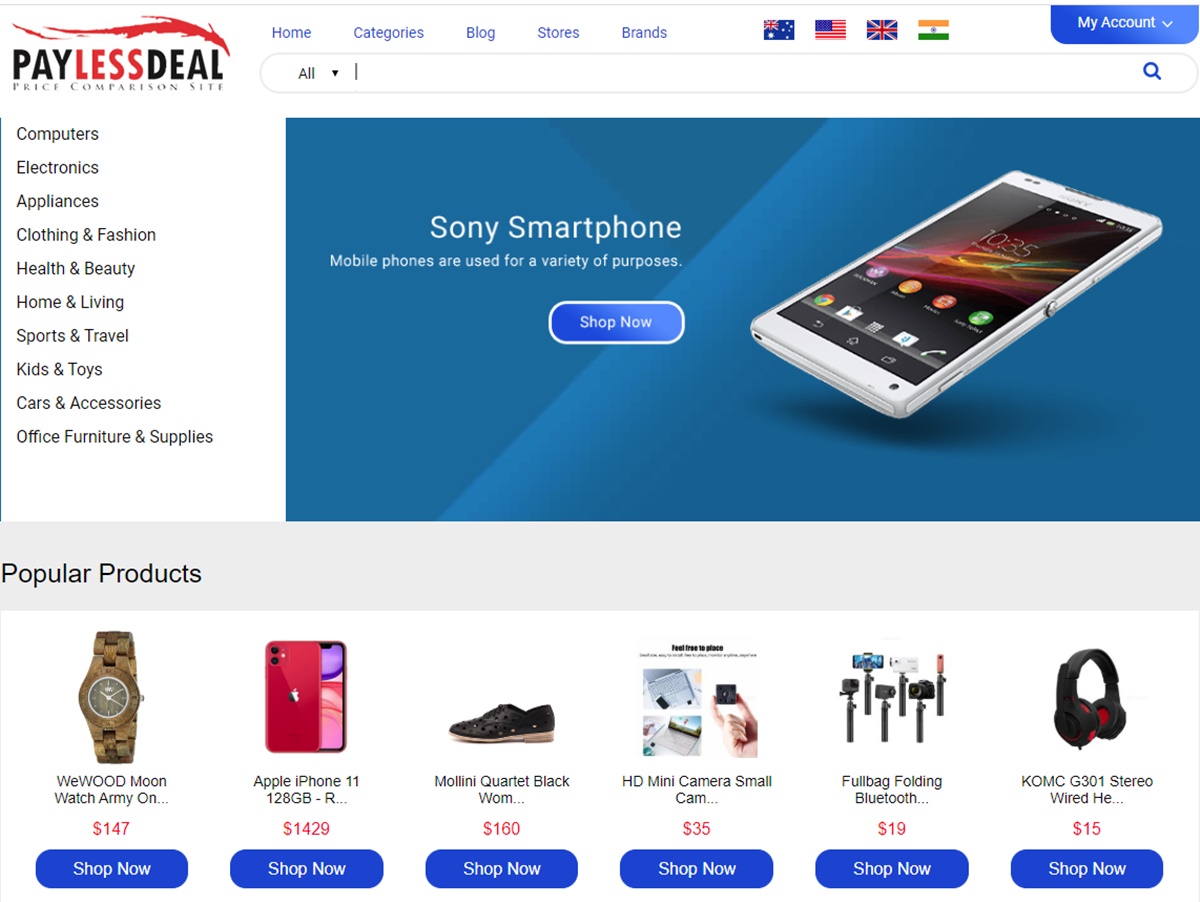
Task: Click the magnifier search icon
Action: click(x=1152, y=71)
